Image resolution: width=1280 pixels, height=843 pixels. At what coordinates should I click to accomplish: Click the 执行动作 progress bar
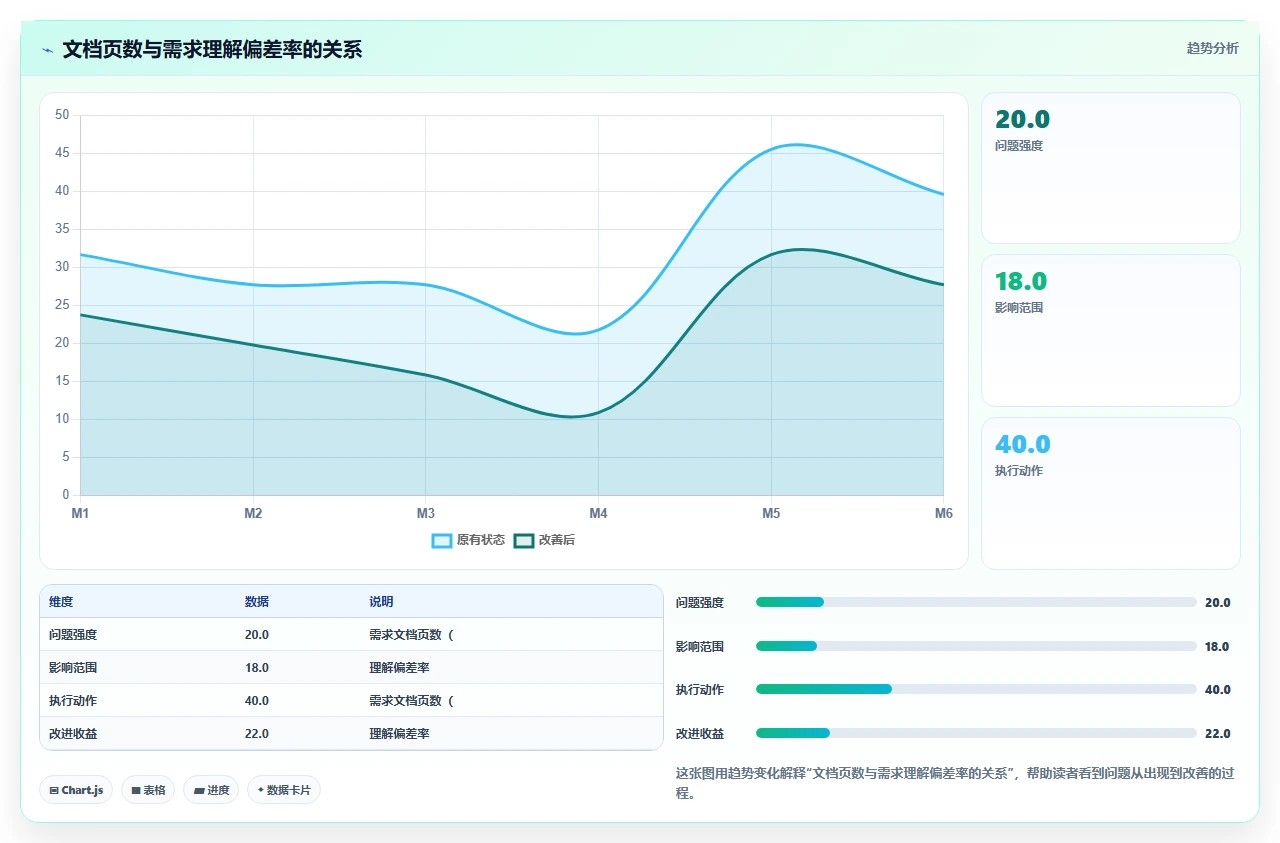[976, 689]
